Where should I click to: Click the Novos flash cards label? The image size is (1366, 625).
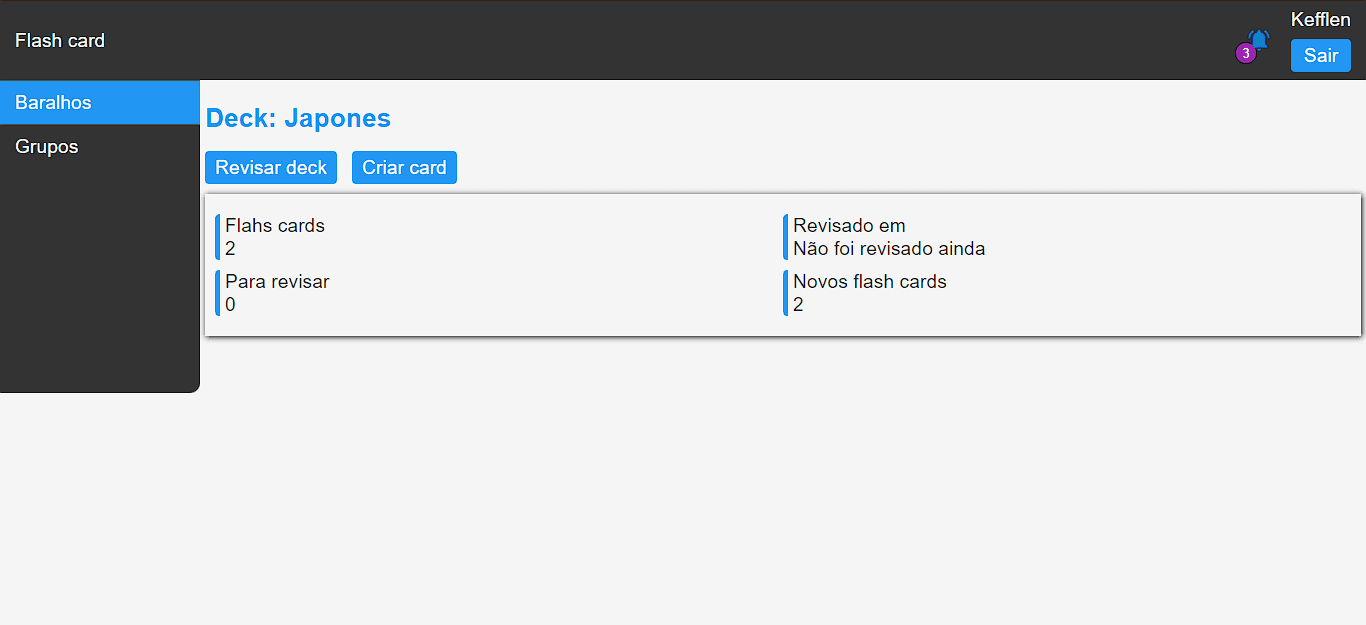tap(870, 282)
